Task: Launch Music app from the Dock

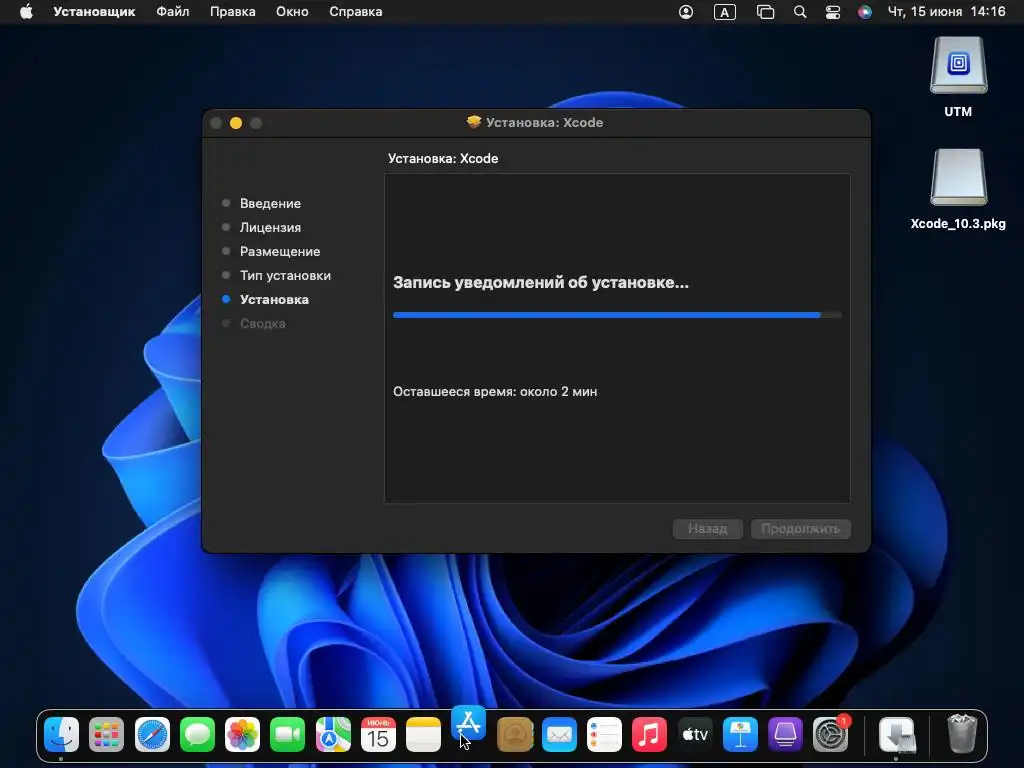Action: point(649,735)
